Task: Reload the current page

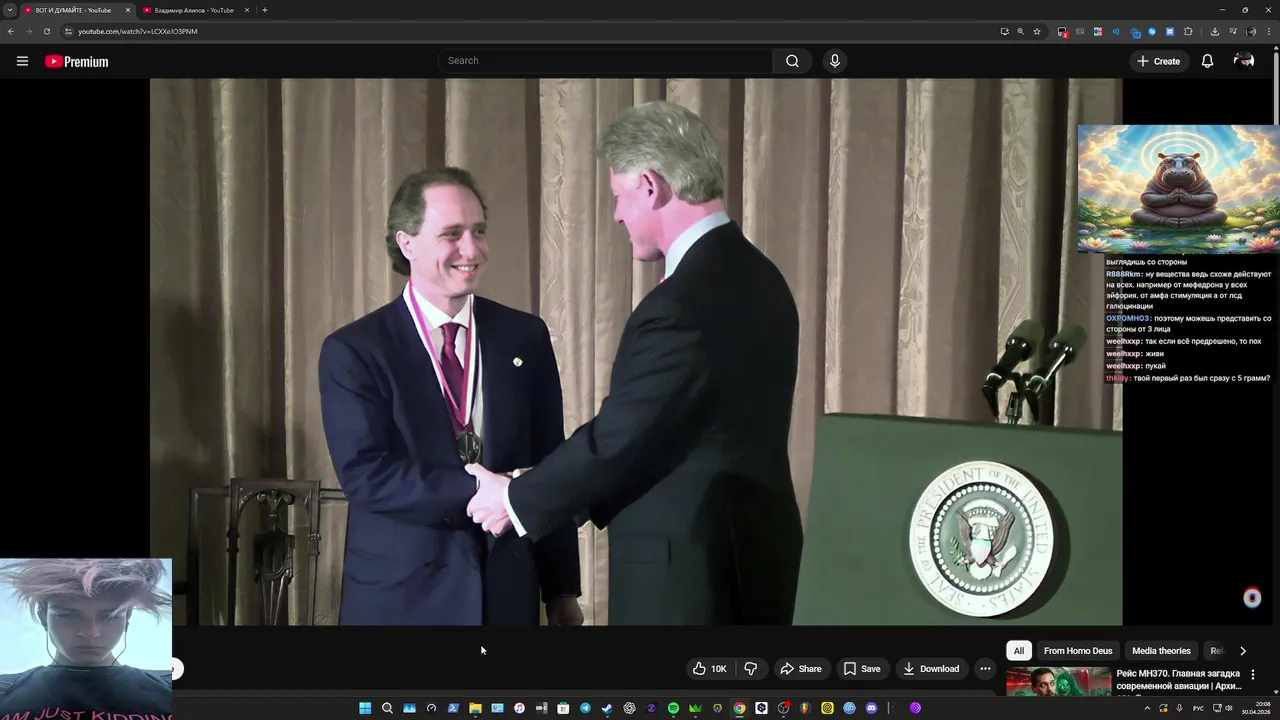Action: pyautogui.click(x=46, y=31)
